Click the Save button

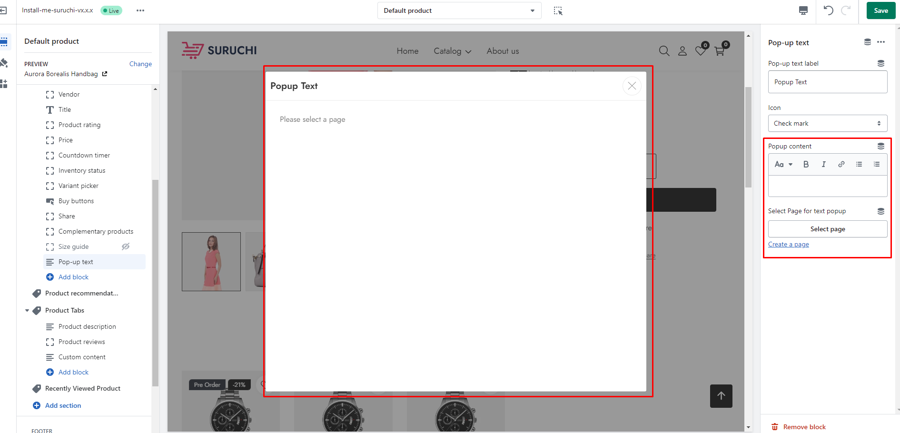pos(880,11)
